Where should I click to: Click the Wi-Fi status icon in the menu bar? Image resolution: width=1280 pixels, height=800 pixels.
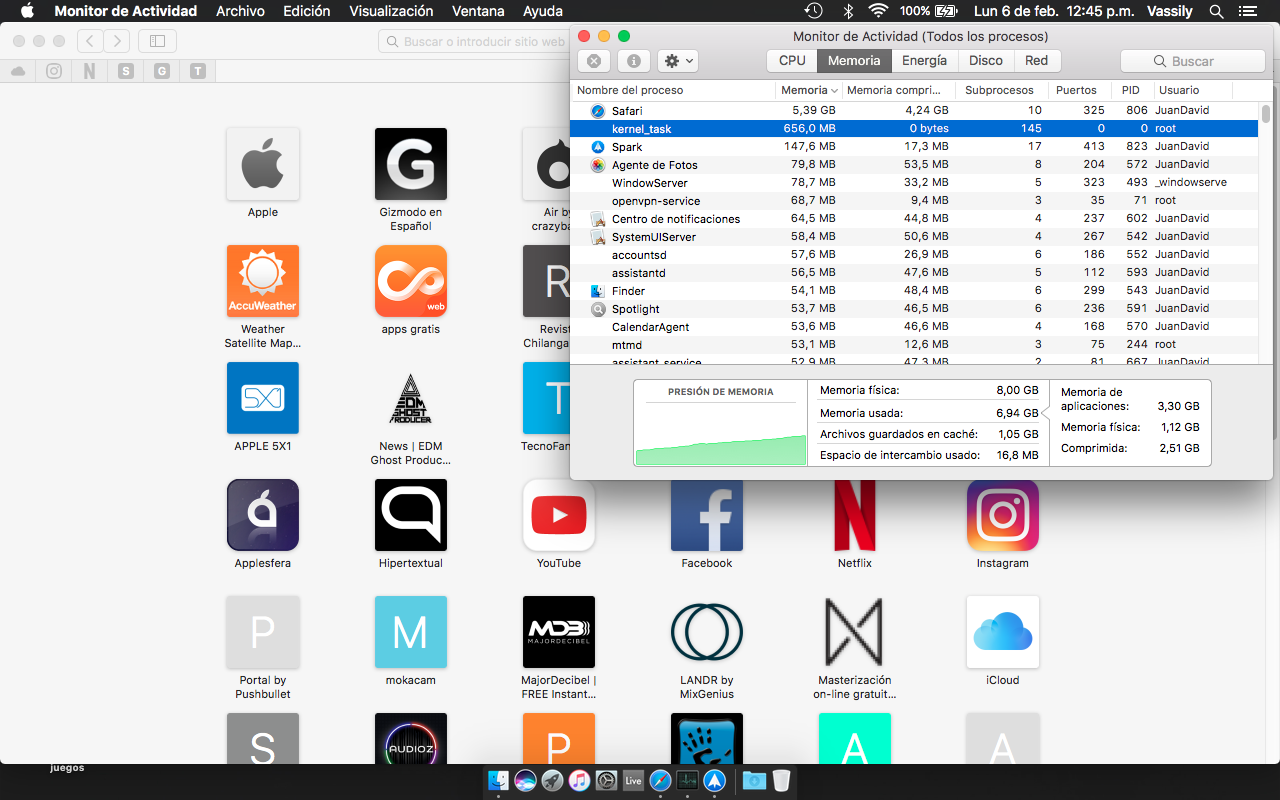[x=878, y=11]
